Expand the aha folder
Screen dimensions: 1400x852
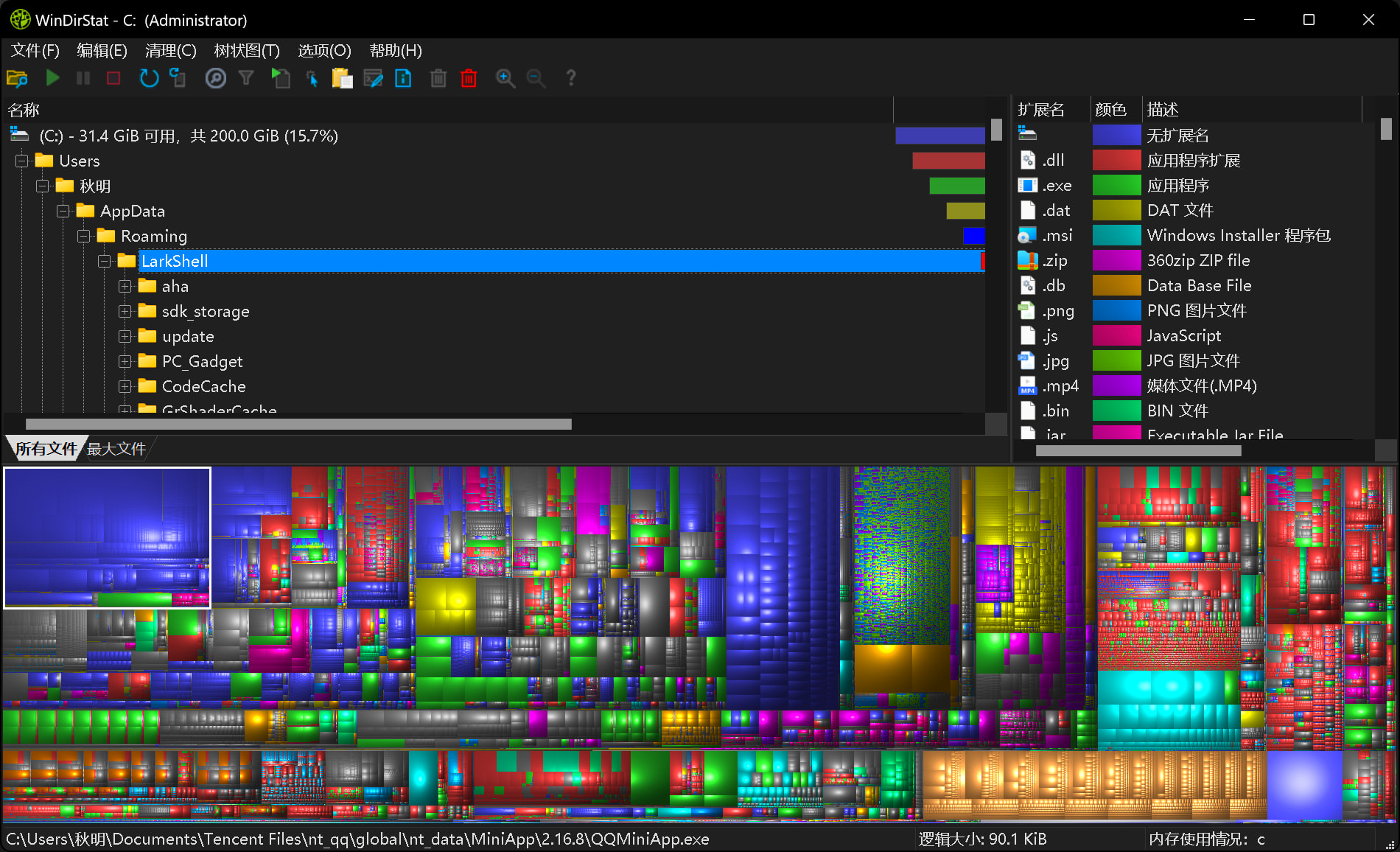tap(125, 287)
